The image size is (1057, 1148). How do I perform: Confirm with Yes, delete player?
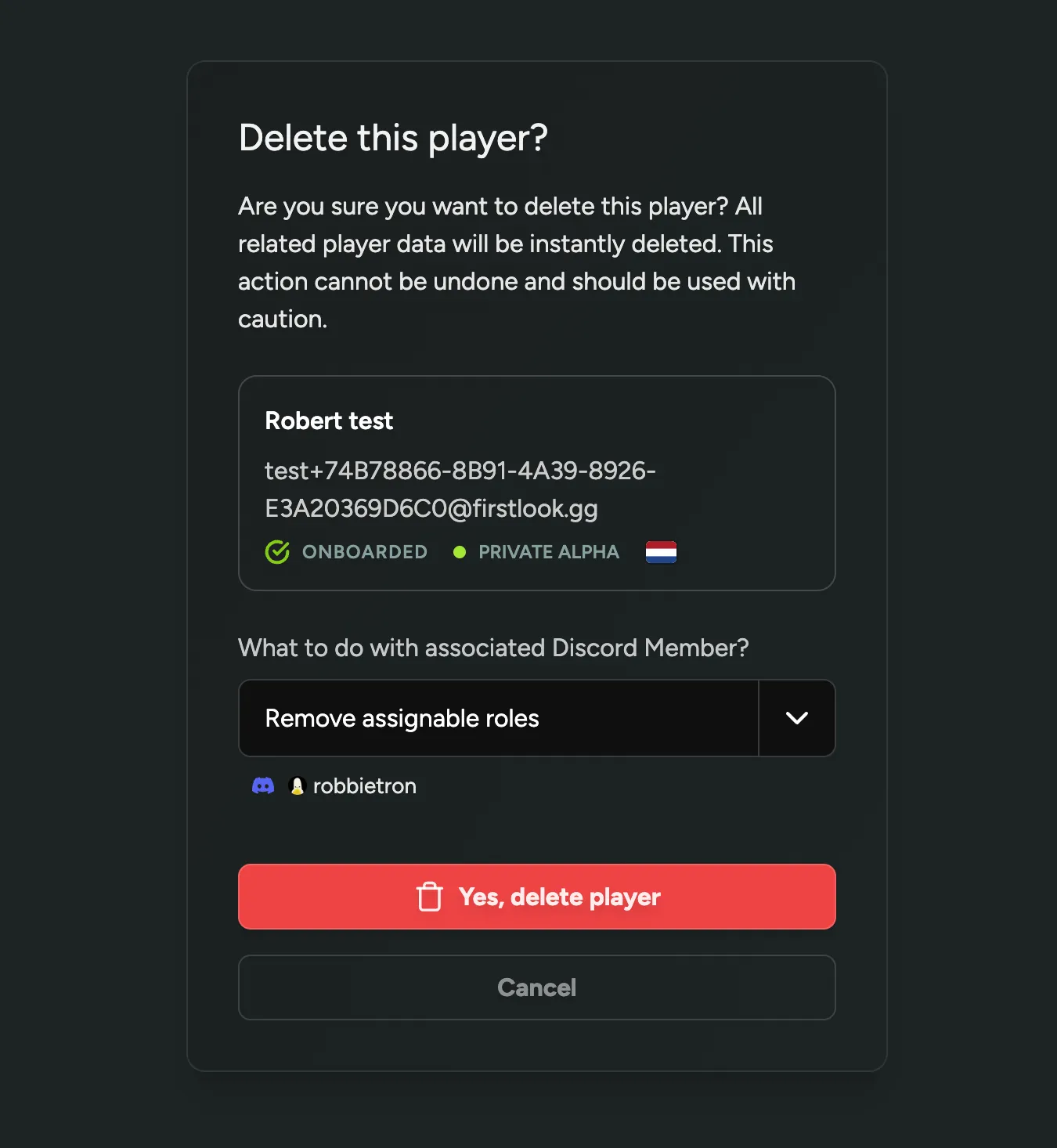point(536,897)
